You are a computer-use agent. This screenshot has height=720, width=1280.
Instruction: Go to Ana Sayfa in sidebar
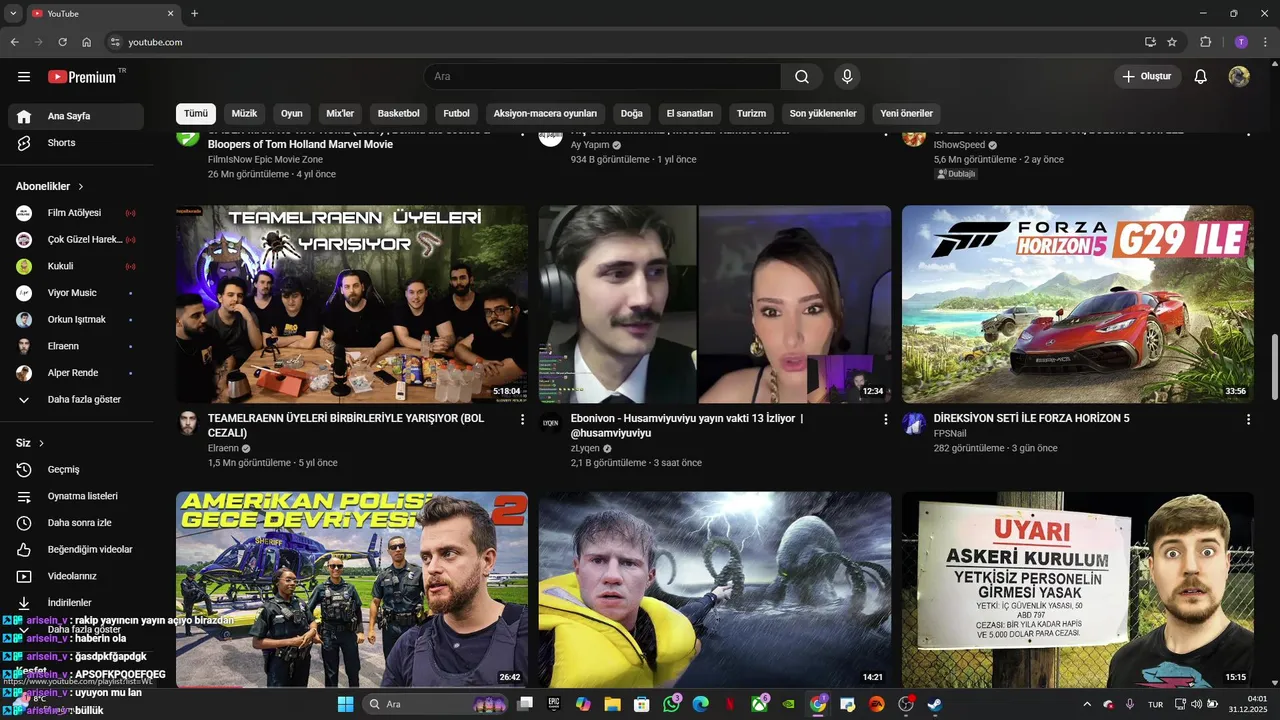(x=76, y=116)
